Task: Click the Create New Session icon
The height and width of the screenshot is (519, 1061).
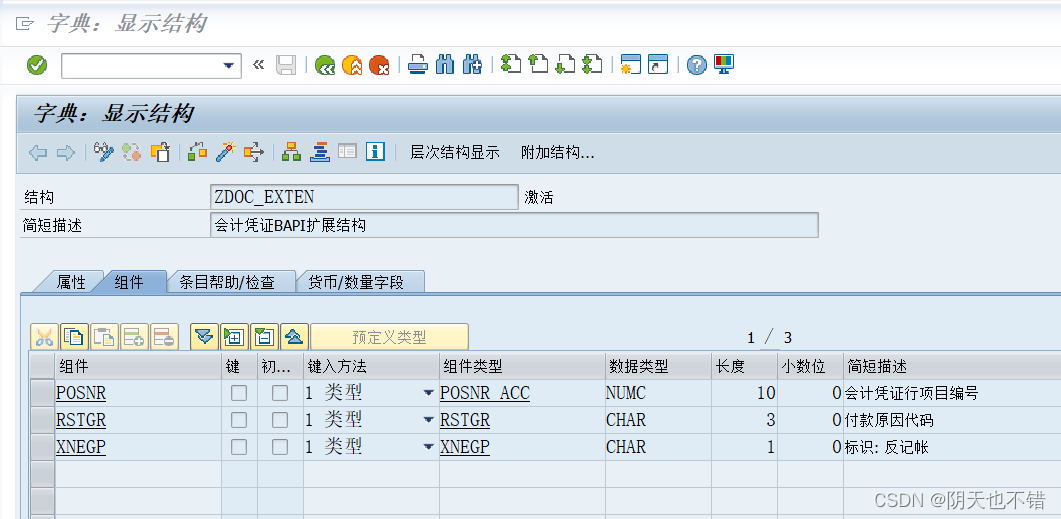Action: click(631, 65)
